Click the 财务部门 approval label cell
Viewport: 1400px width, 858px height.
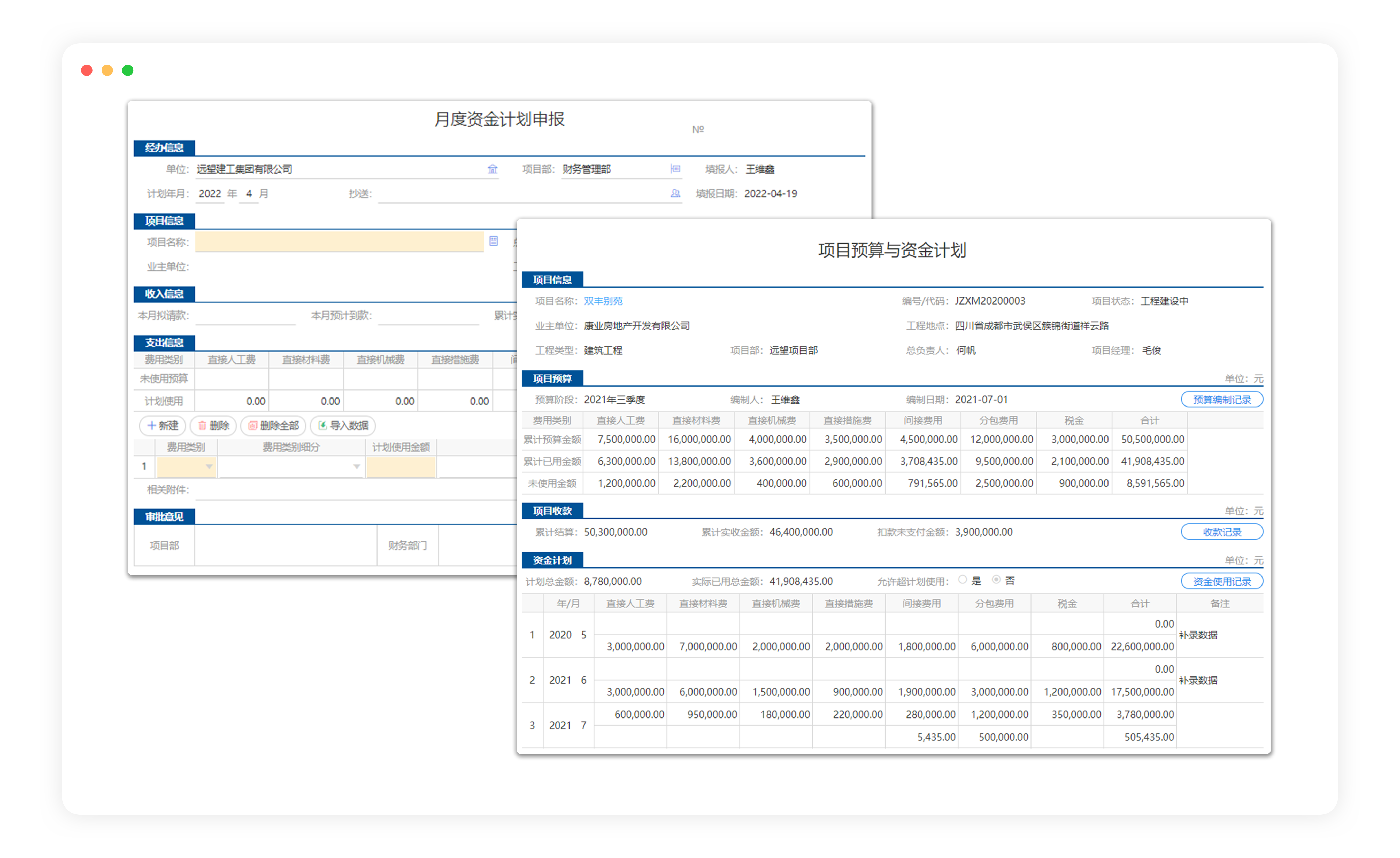pos(407,545)
